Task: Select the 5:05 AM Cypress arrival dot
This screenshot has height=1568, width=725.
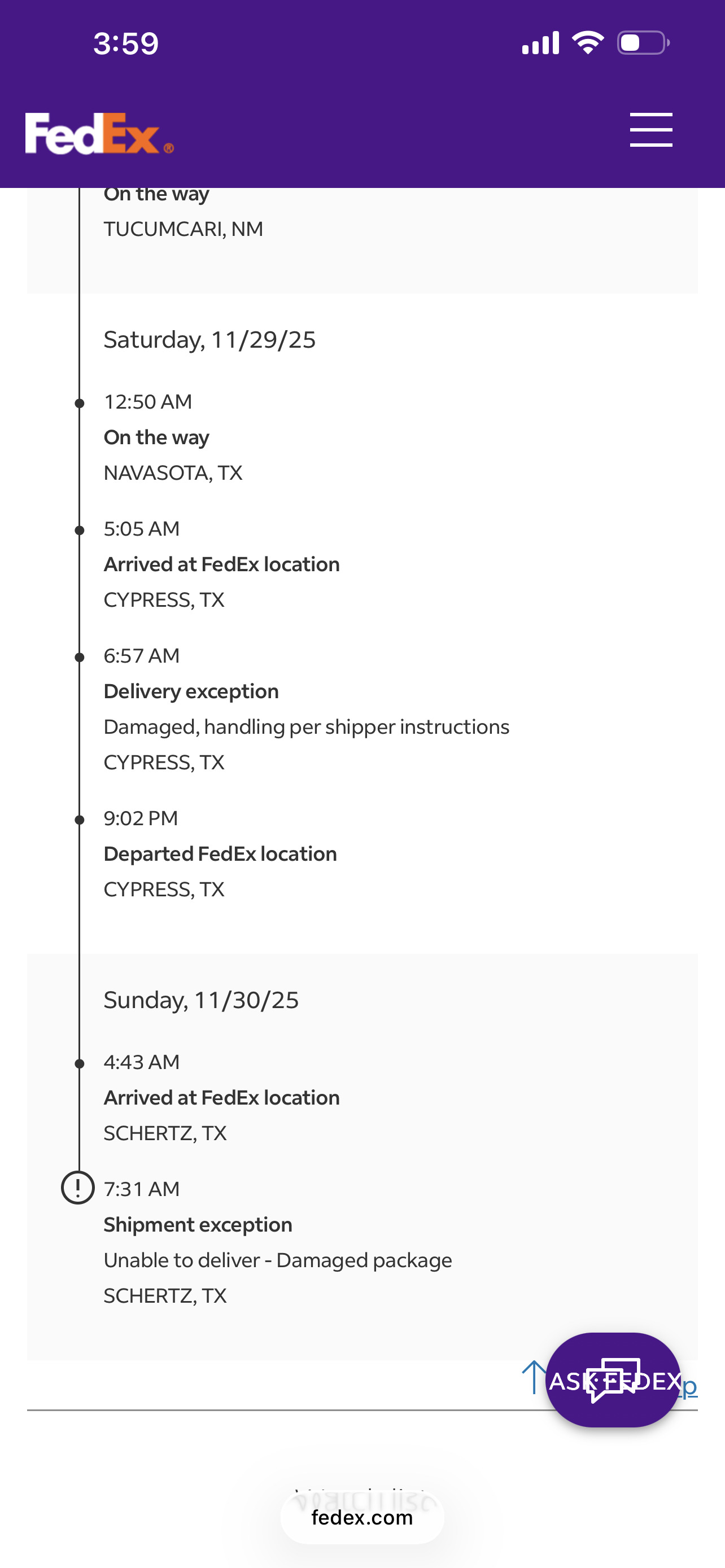Action: (79, 530)
